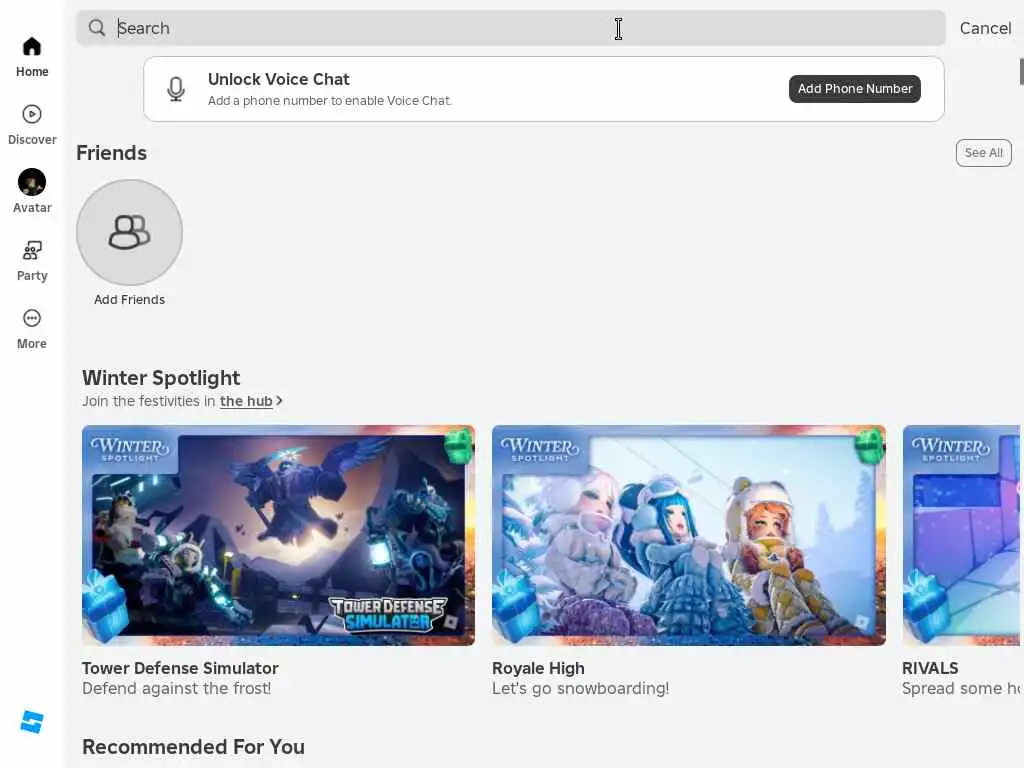
Task: Click the Roblox Studio logo in sidebar
Action: 31,722
